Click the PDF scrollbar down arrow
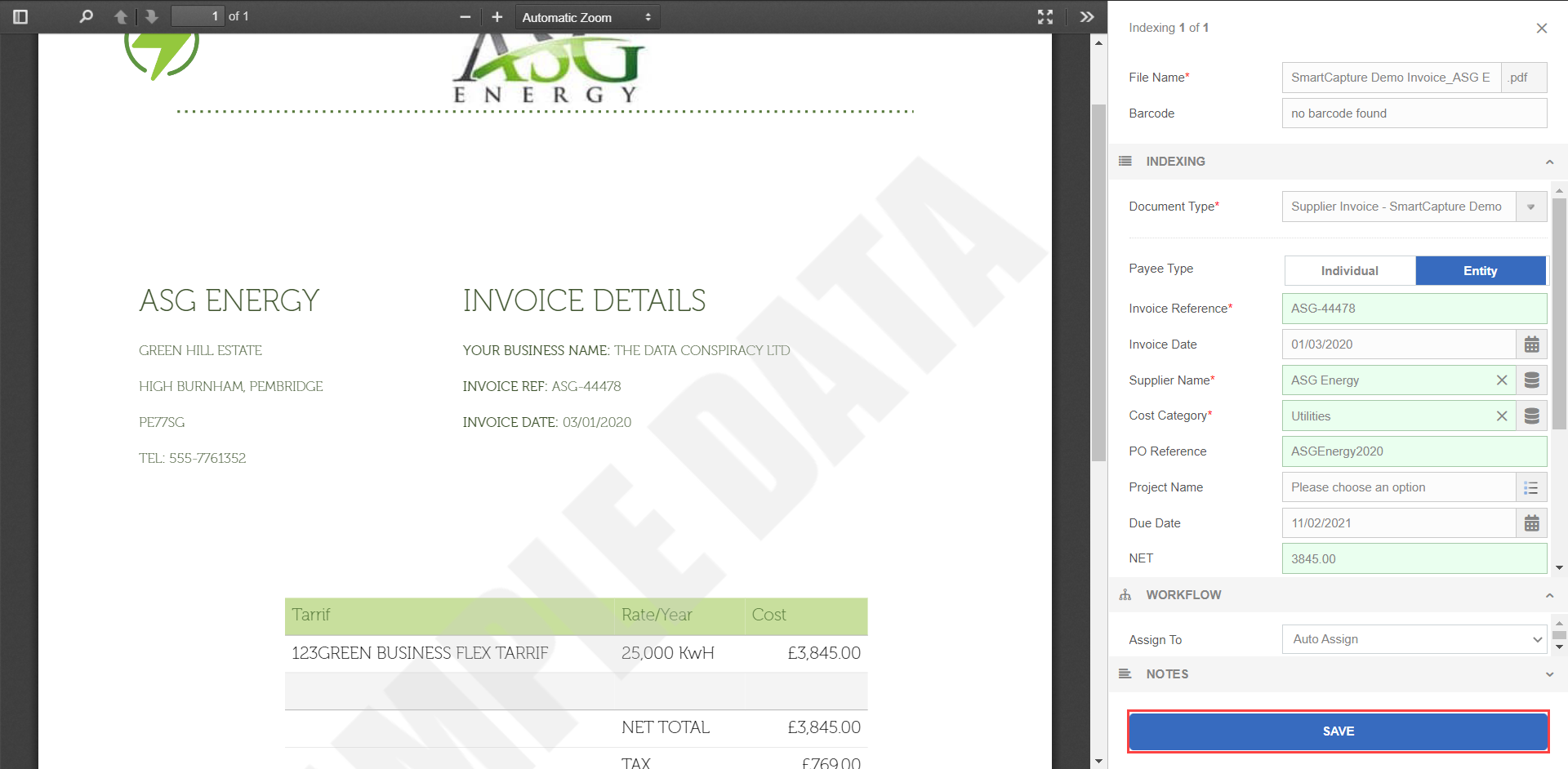This screenshot has height=769, width=1568. [x=1098, y=761]
